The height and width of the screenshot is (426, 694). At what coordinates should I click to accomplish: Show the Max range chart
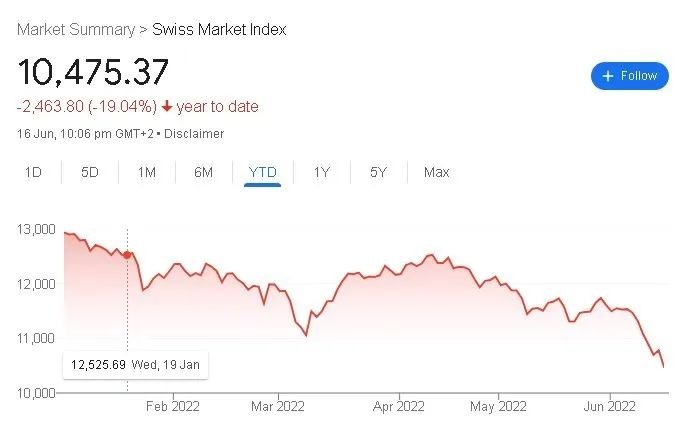click(436, 172)
